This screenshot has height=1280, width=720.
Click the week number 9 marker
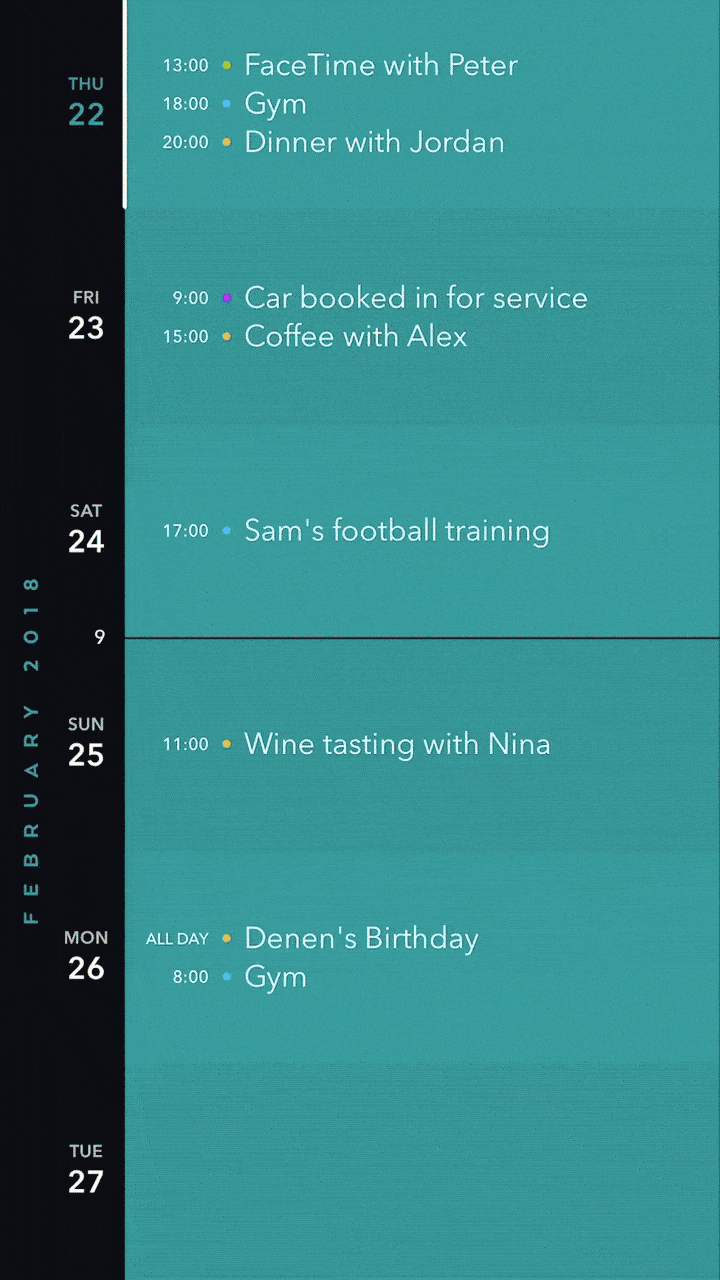pos(99,637)
